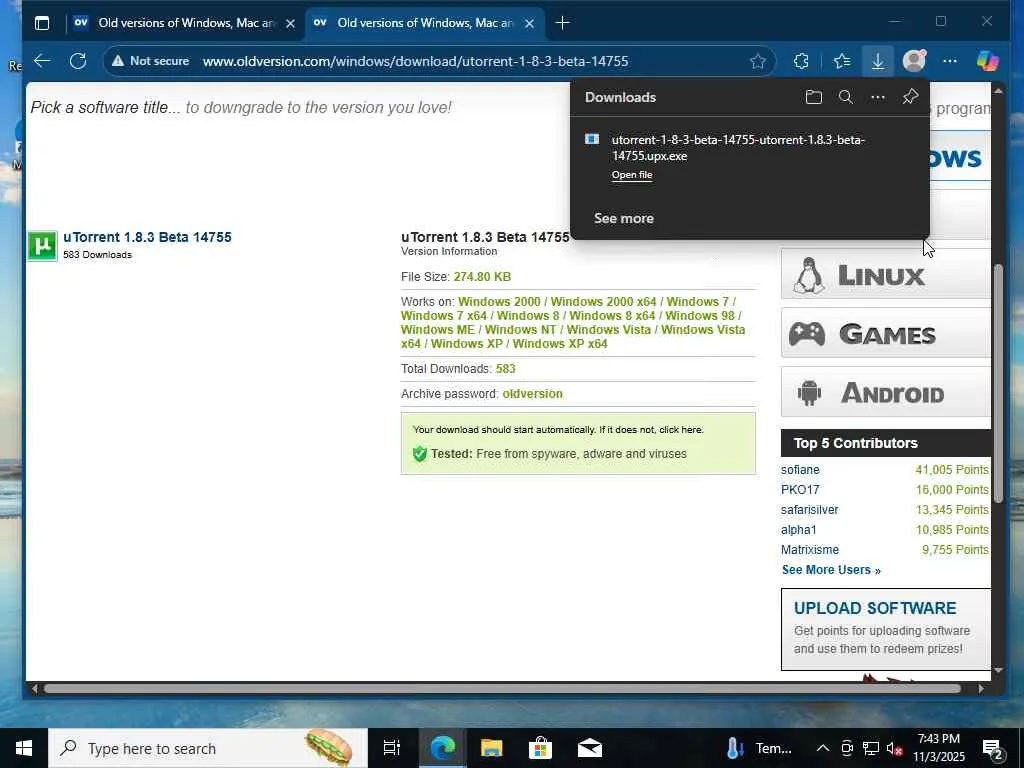This screenshot has height=768, width=1024.
Task: Open the downloads folder icon in Downloads panel
Action: point(813,97)
